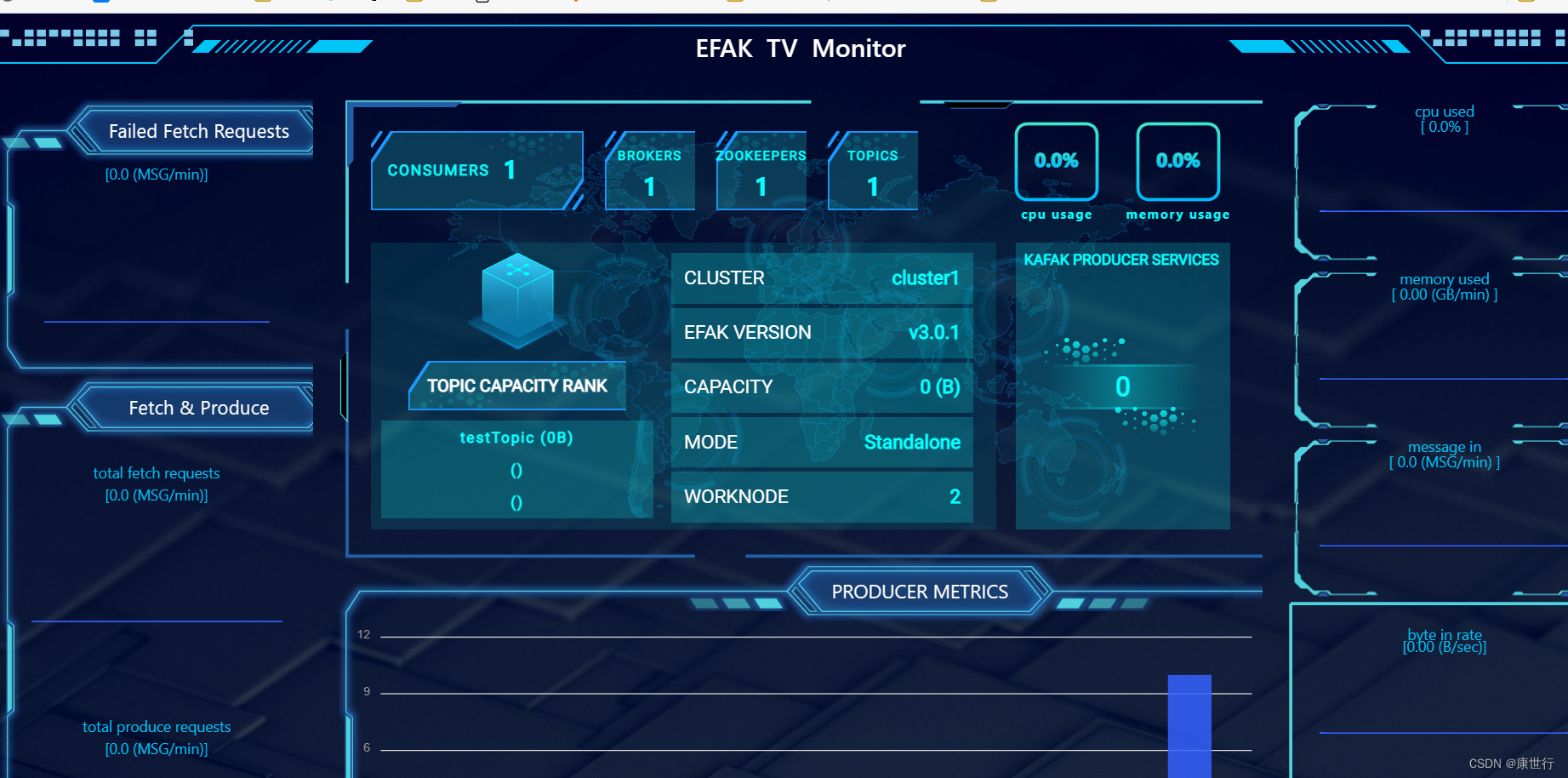Click the message in label
The image size is (1568, 778).
(x=1445, y=447)
